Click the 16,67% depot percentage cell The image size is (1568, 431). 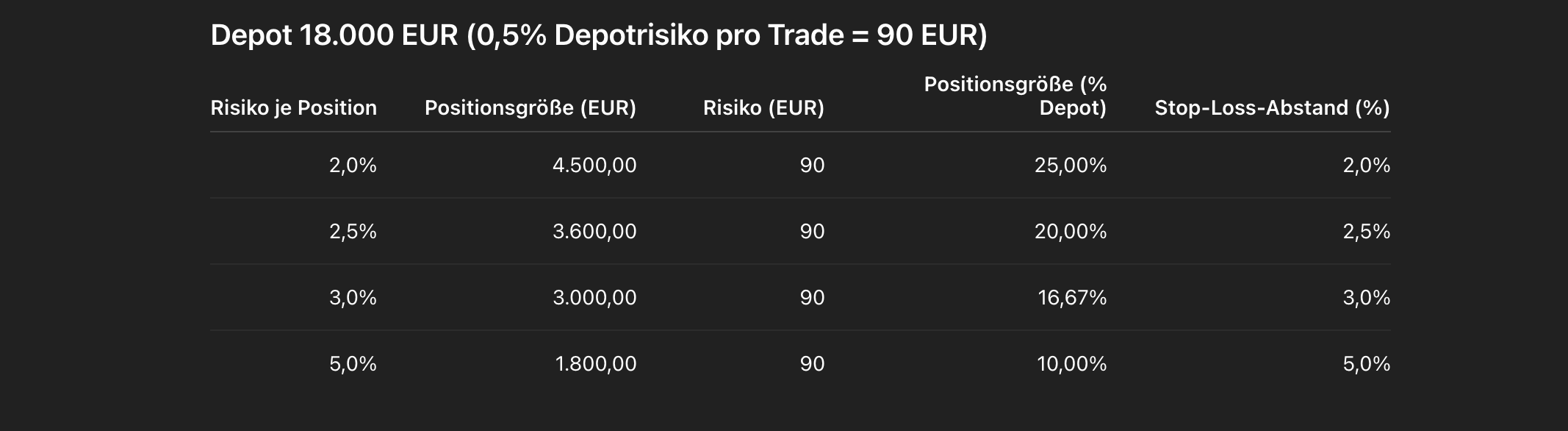[1071, 298]
